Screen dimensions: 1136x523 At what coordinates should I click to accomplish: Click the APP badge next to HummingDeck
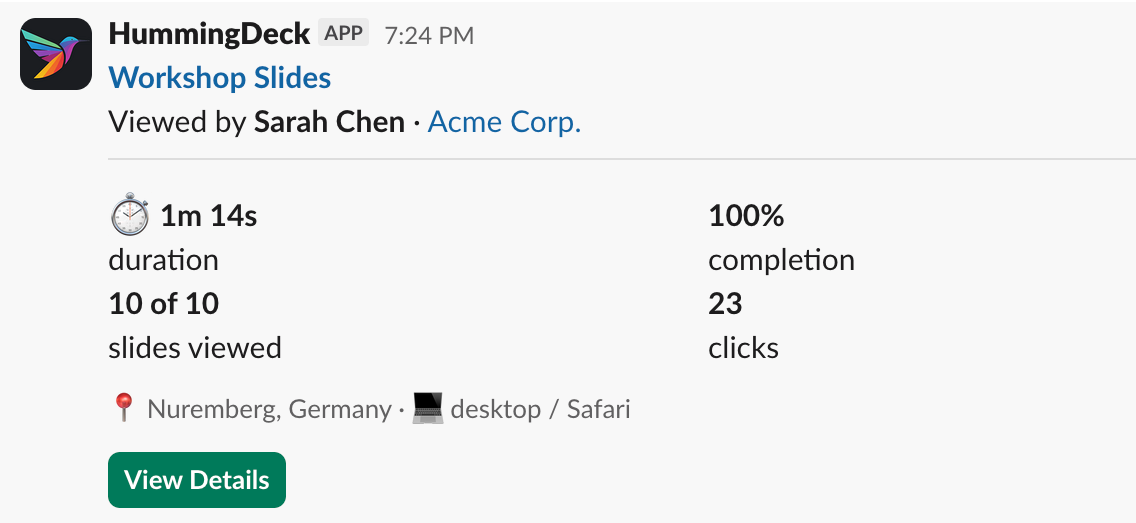click(343, 33)
